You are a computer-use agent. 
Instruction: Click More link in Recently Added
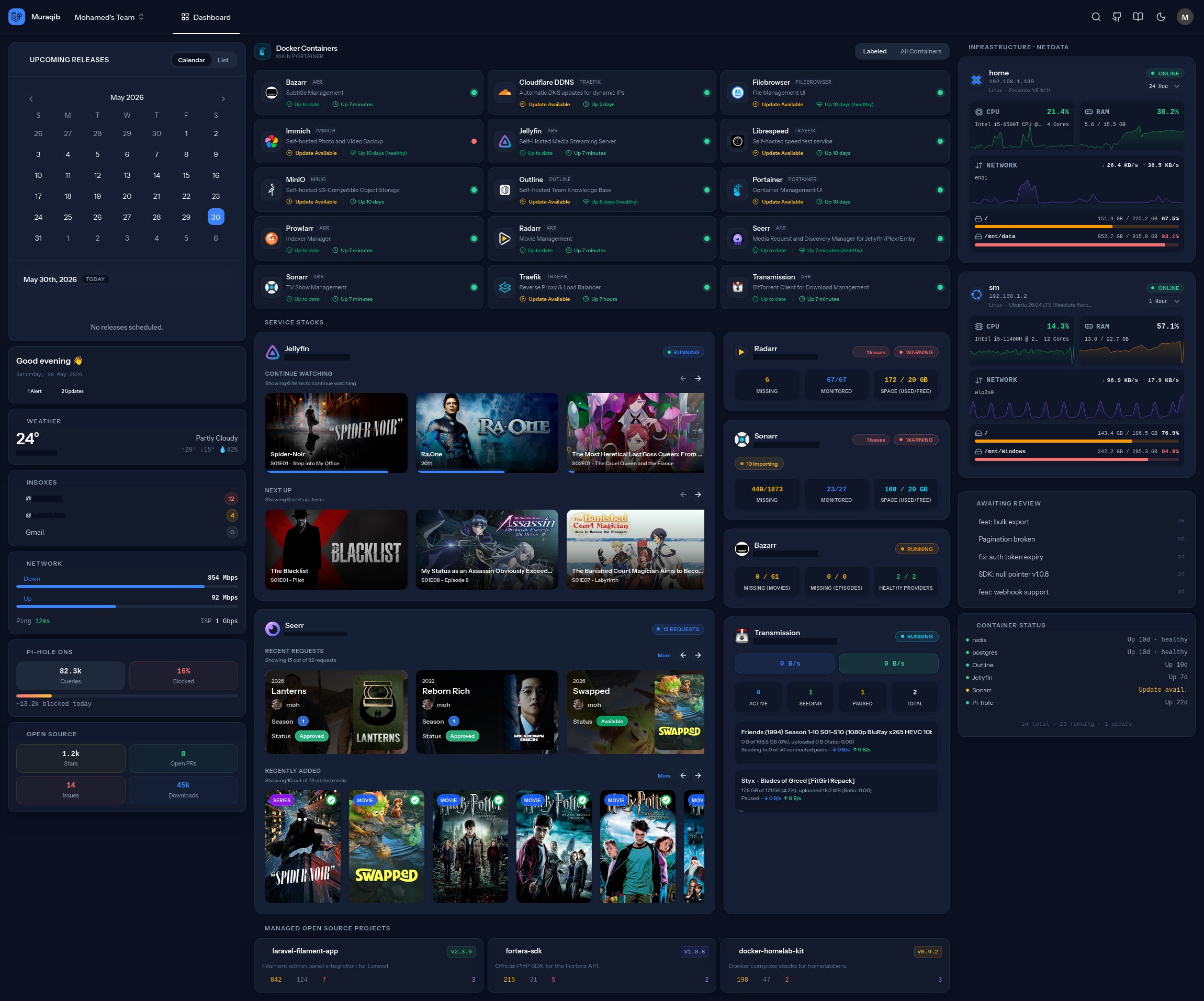point(664,775)
